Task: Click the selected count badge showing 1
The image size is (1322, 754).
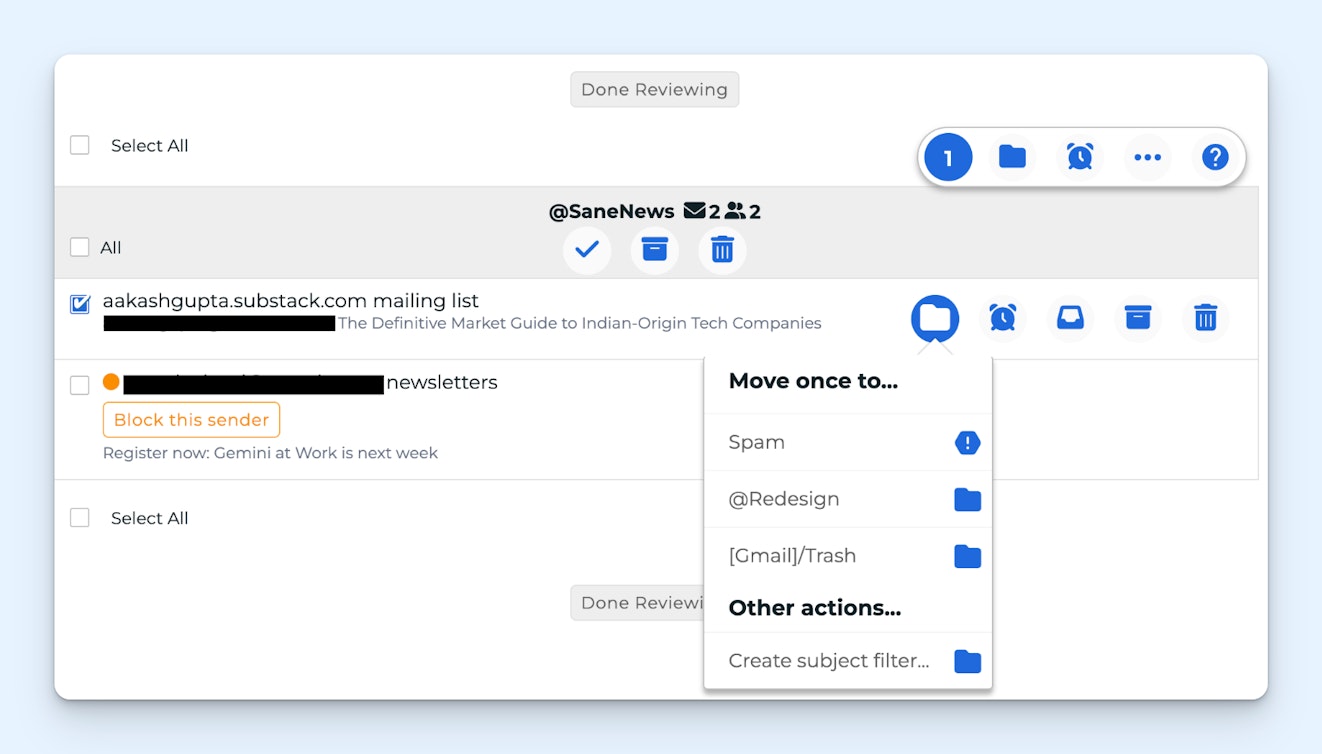Action: 947,157
